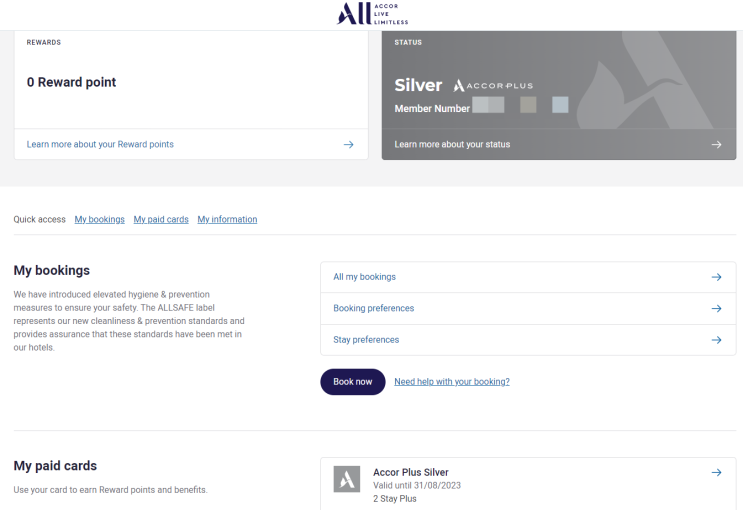The width and height of the screenshot is (743, 510).
Task: Click arrow in Stay preferences row
Action: tap(716, 340)
